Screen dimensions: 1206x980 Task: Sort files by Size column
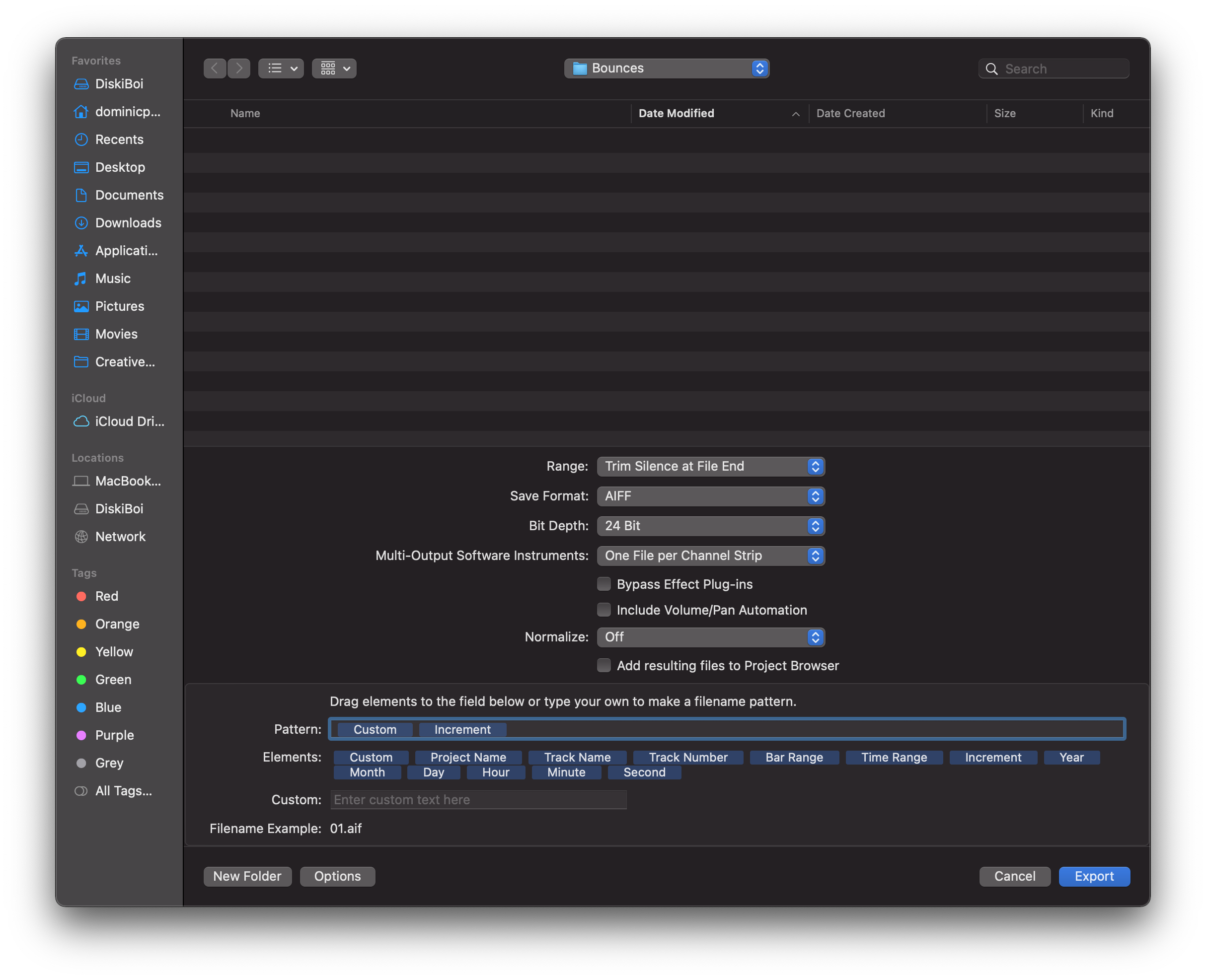[x=1004, y=114]
